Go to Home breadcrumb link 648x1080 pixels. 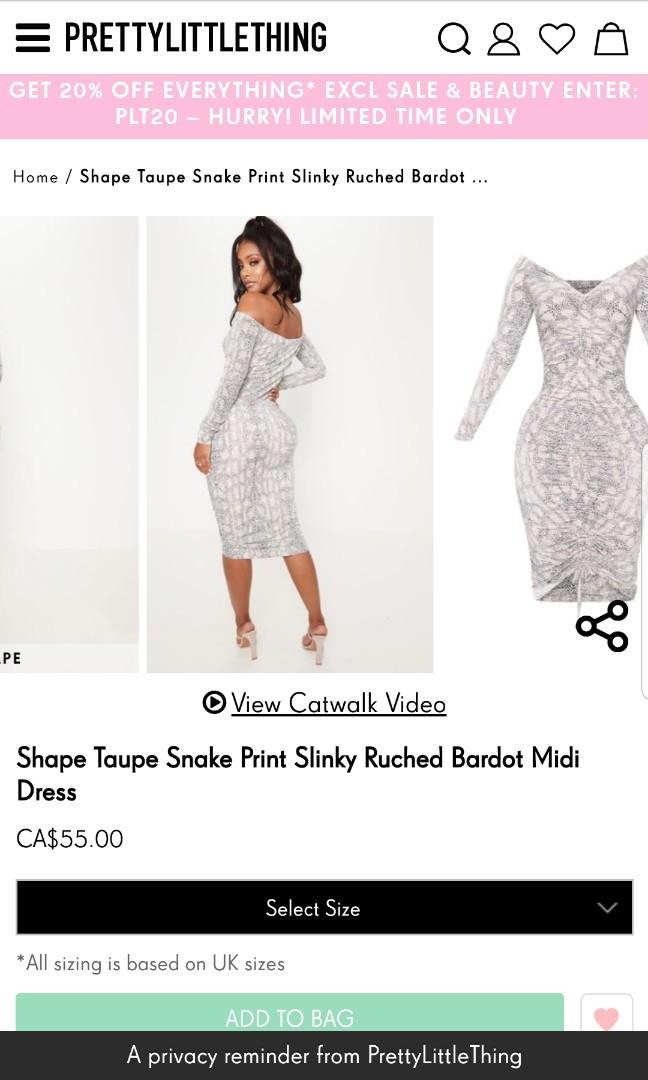pos(35,177)
